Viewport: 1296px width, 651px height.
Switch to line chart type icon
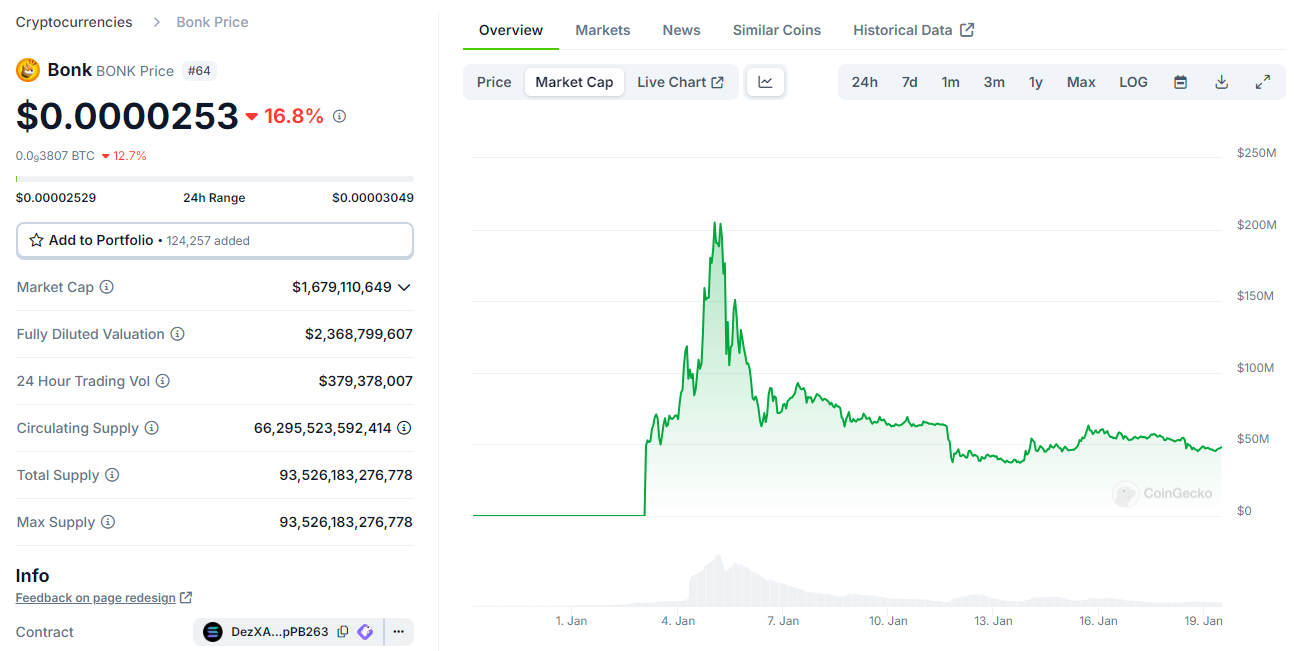click(x=766, y=82)
